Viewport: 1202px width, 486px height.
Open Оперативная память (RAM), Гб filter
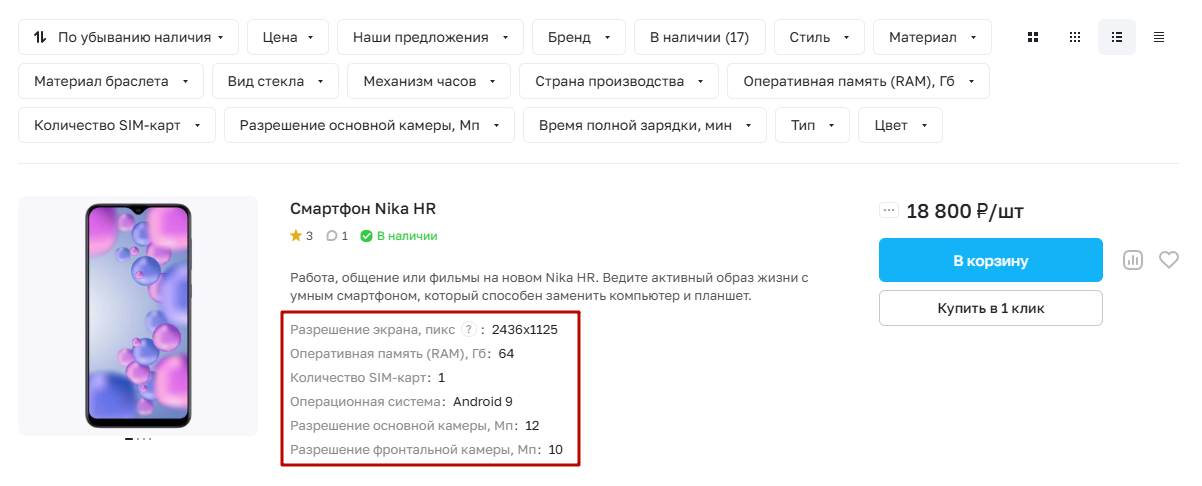(858, 81)
